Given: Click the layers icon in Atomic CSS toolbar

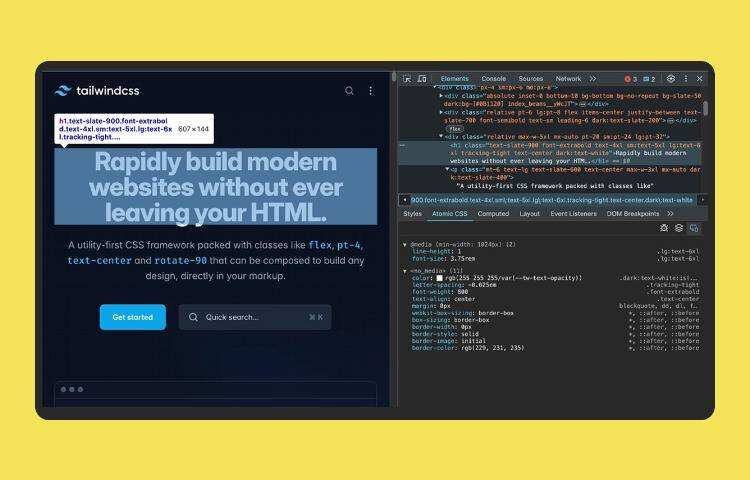Looking at the screenshot, I should 679,228.
